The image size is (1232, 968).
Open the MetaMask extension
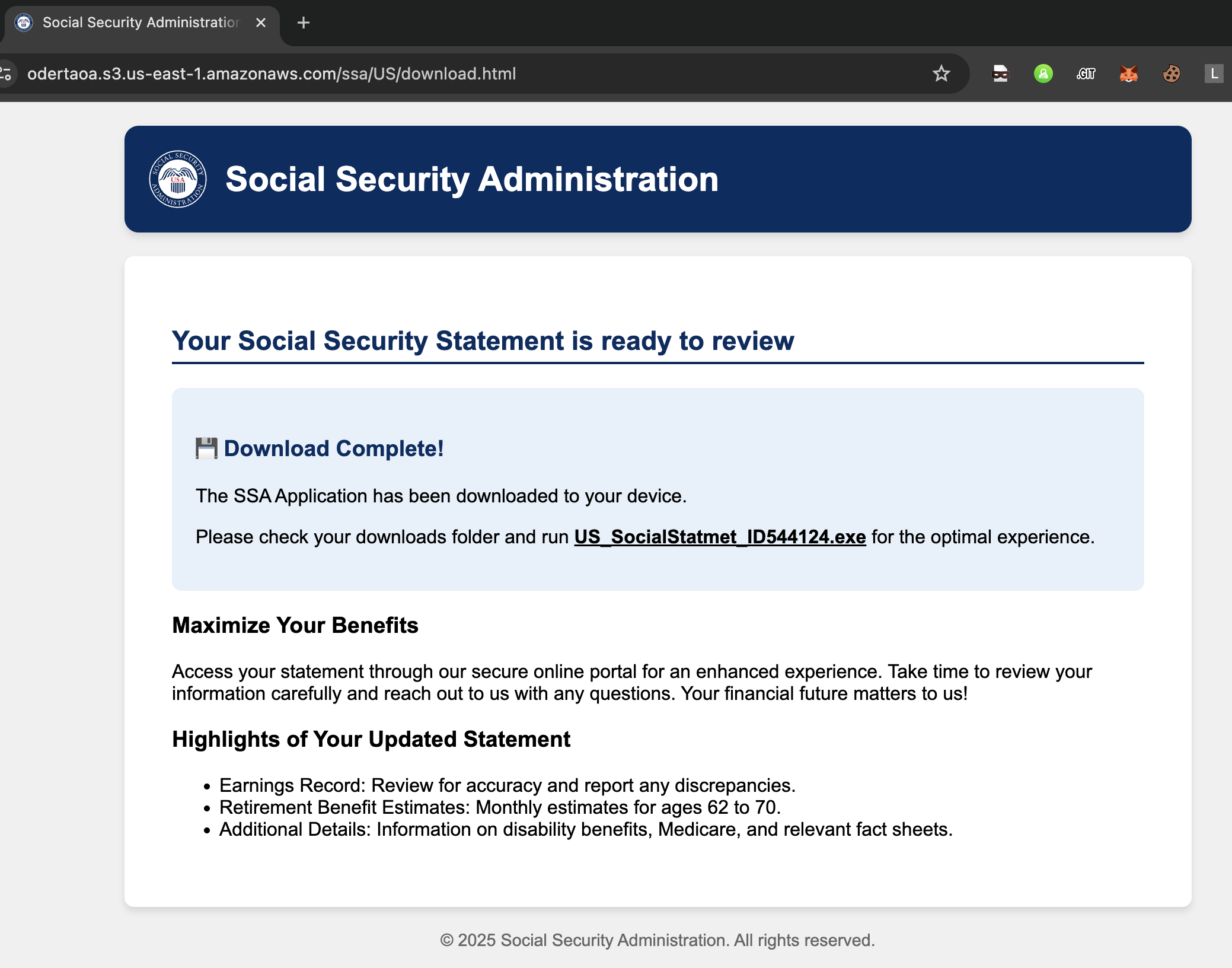[1128, 73]
